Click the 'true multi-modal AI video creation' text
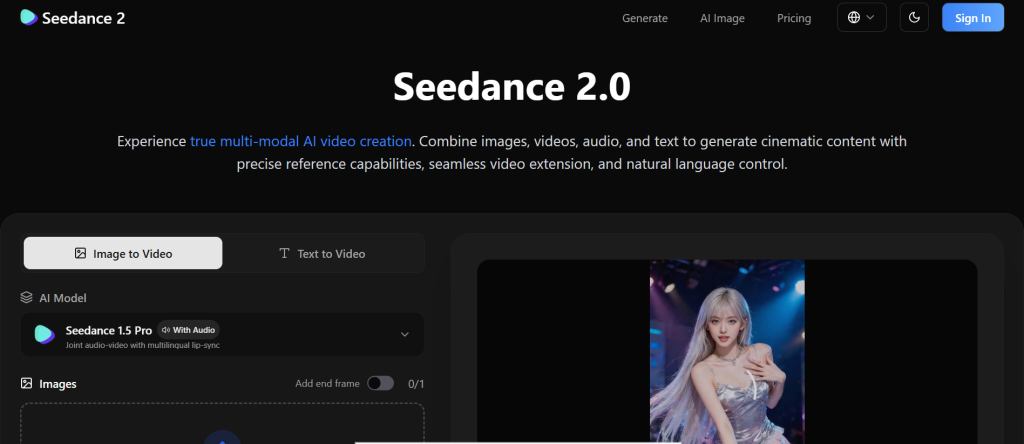The height and width of the screenshot is (444, 1024). (300, 141)
